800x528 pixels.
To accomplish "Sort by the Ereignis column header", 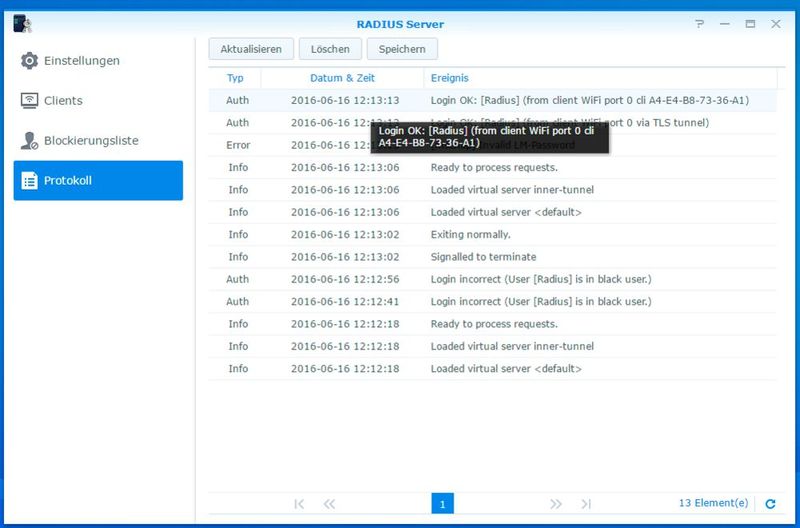I will click(600, 78).
